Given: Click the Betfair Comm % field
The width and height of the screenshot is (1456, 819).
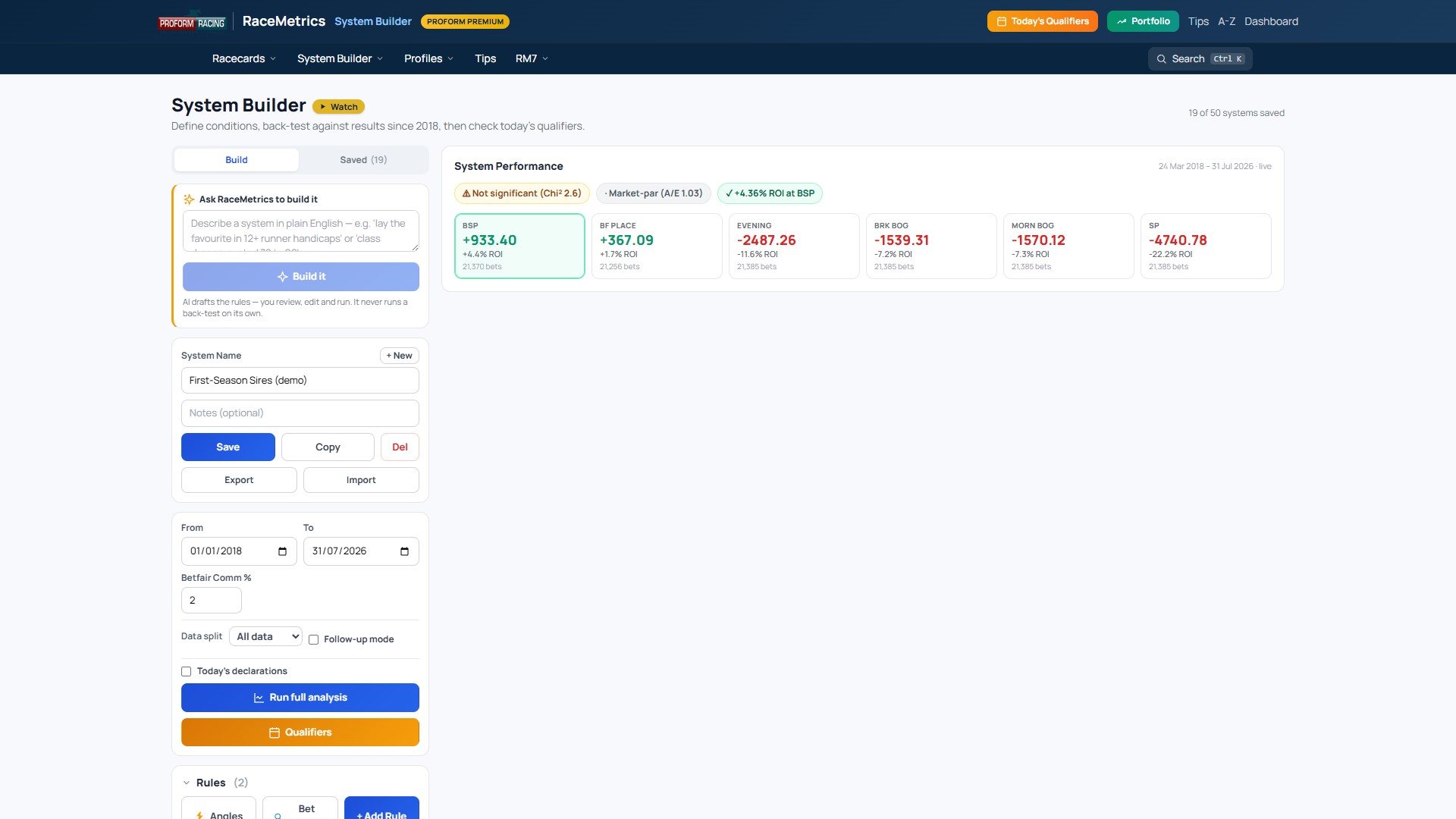Looking at the screenshot, I should click(x=212, y=601).
